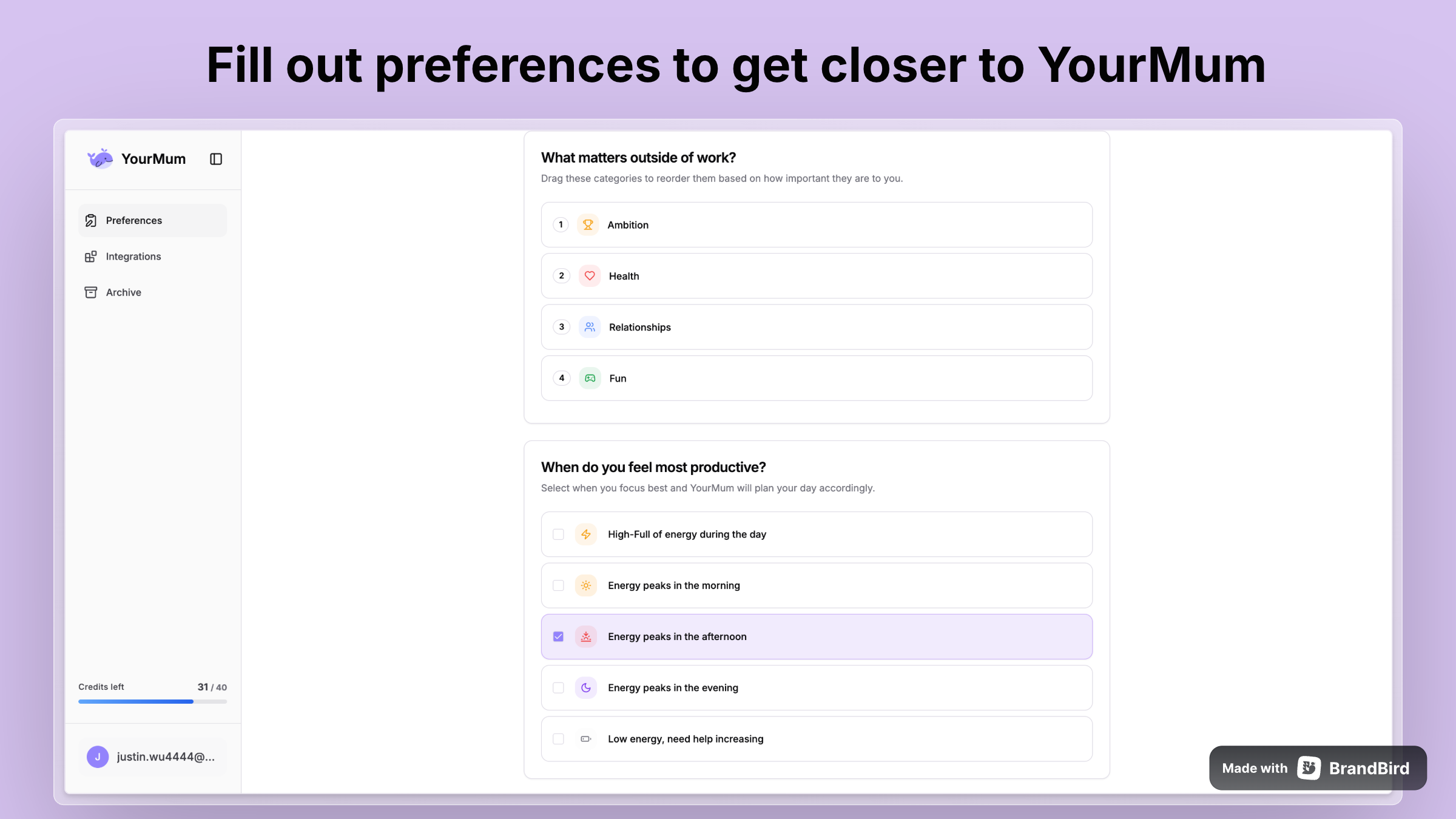
Task: Click the credits progress bar
Action: [x=152, y=701]
